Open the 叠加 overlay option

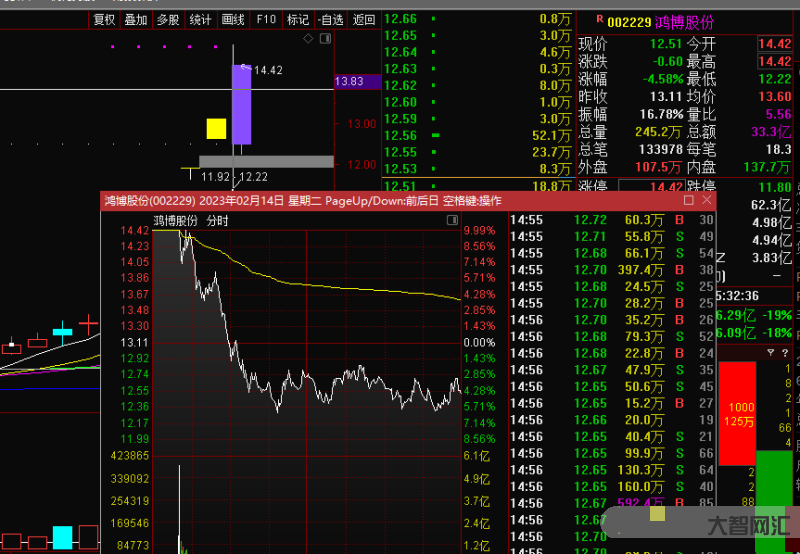click(135, 19)
